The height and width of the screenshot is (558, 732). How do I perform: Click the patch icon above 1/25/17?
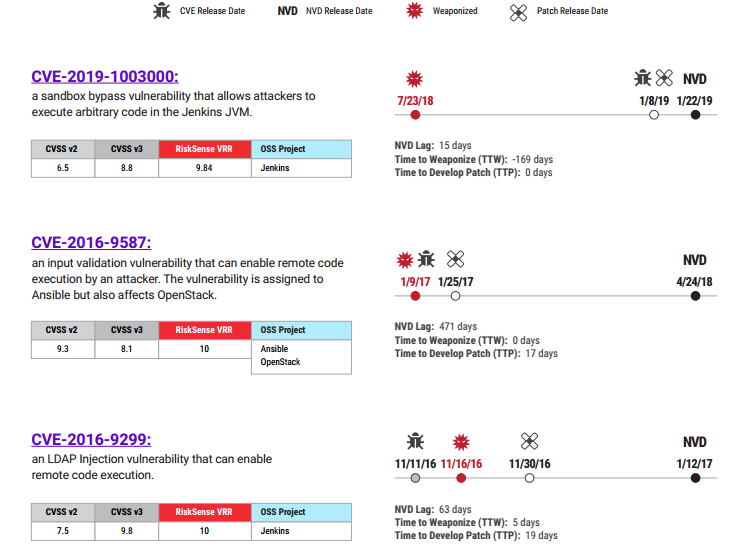pos(455,259)
